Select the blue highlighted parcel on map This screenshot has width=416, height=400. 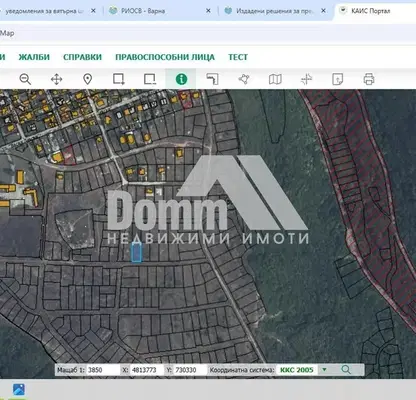coord(136,252)
